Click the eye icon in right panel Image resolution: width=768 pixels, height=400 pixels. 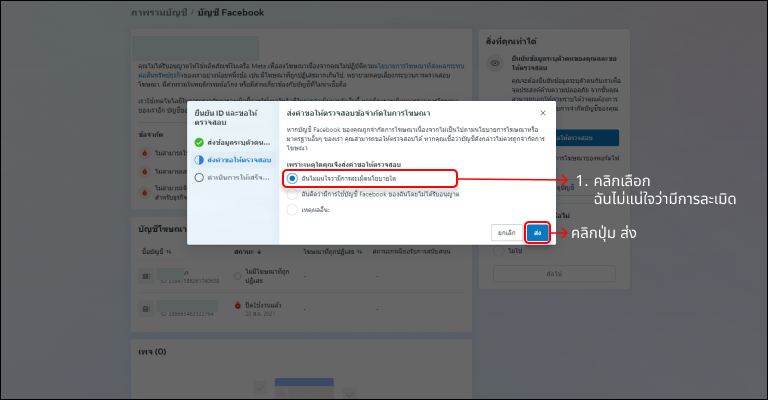[495, 63]
